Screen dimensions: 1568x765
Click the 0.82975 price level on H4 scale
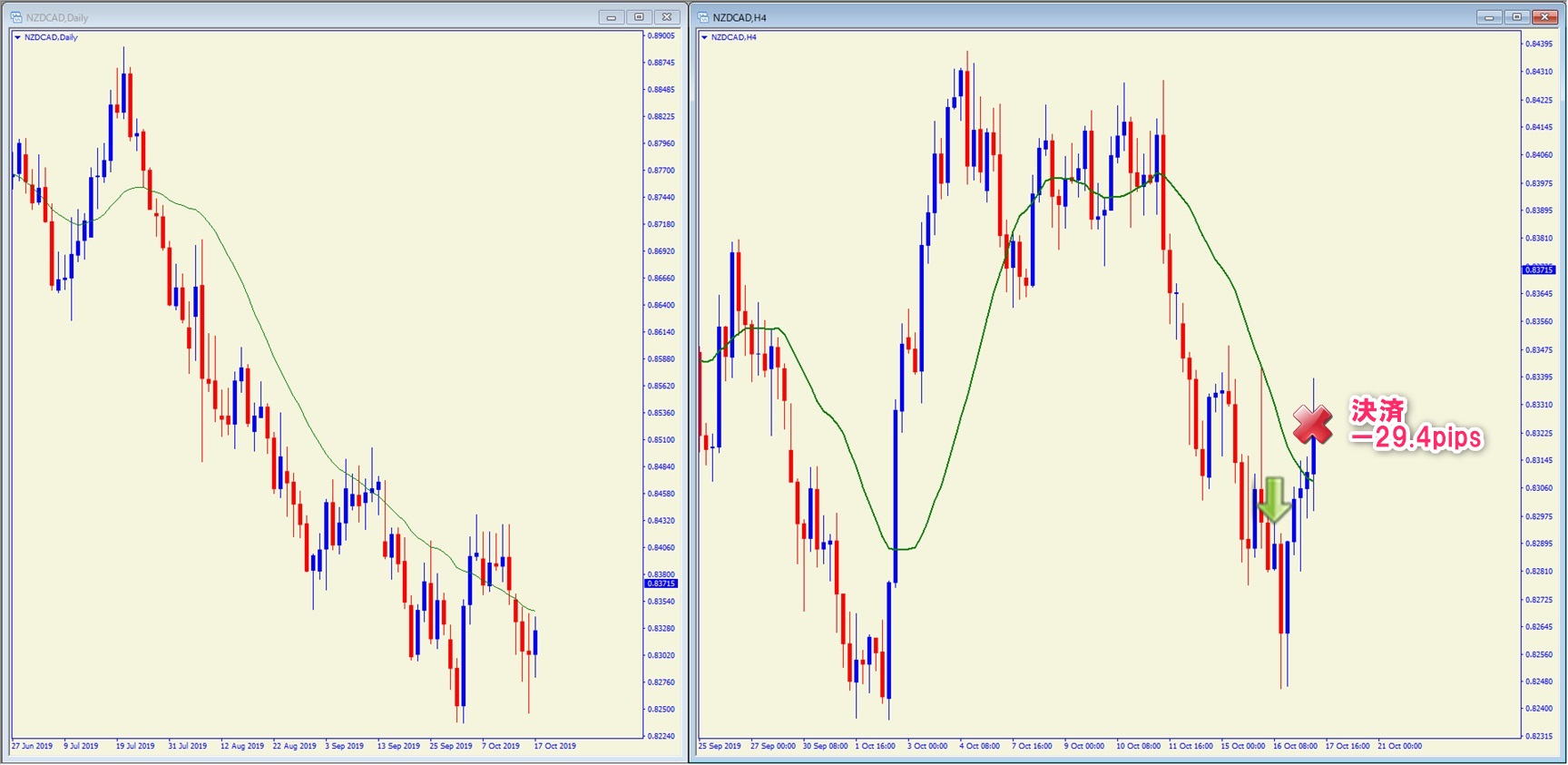tap(1539, 516)
